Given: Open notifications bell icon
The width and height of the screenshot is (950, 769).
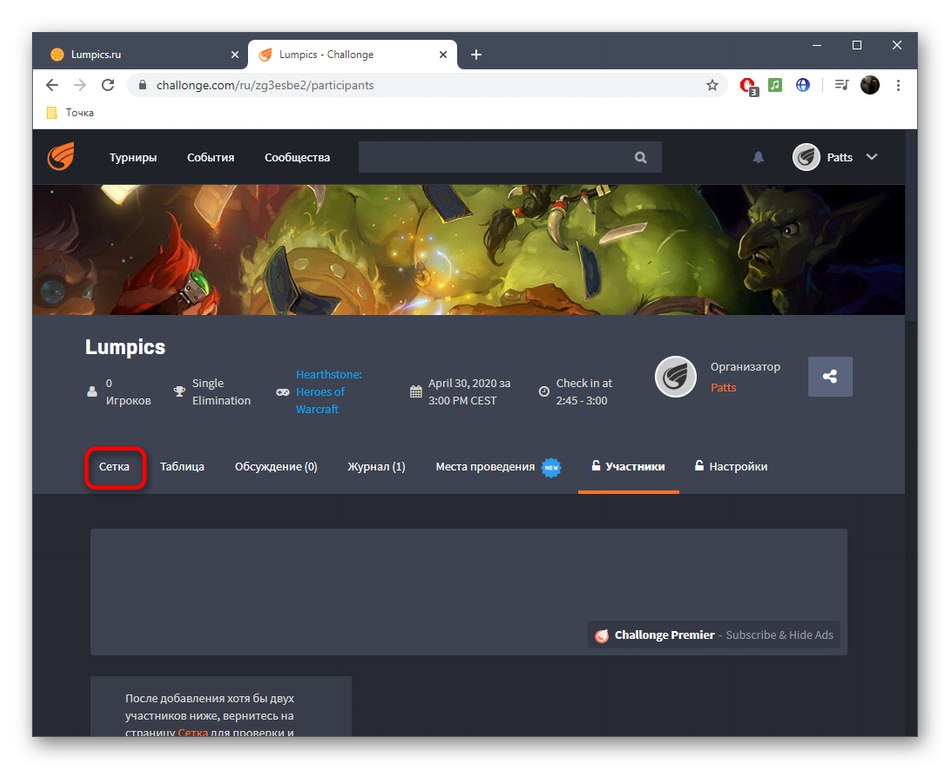Looking at the screenshot, I should pos(758,158).
